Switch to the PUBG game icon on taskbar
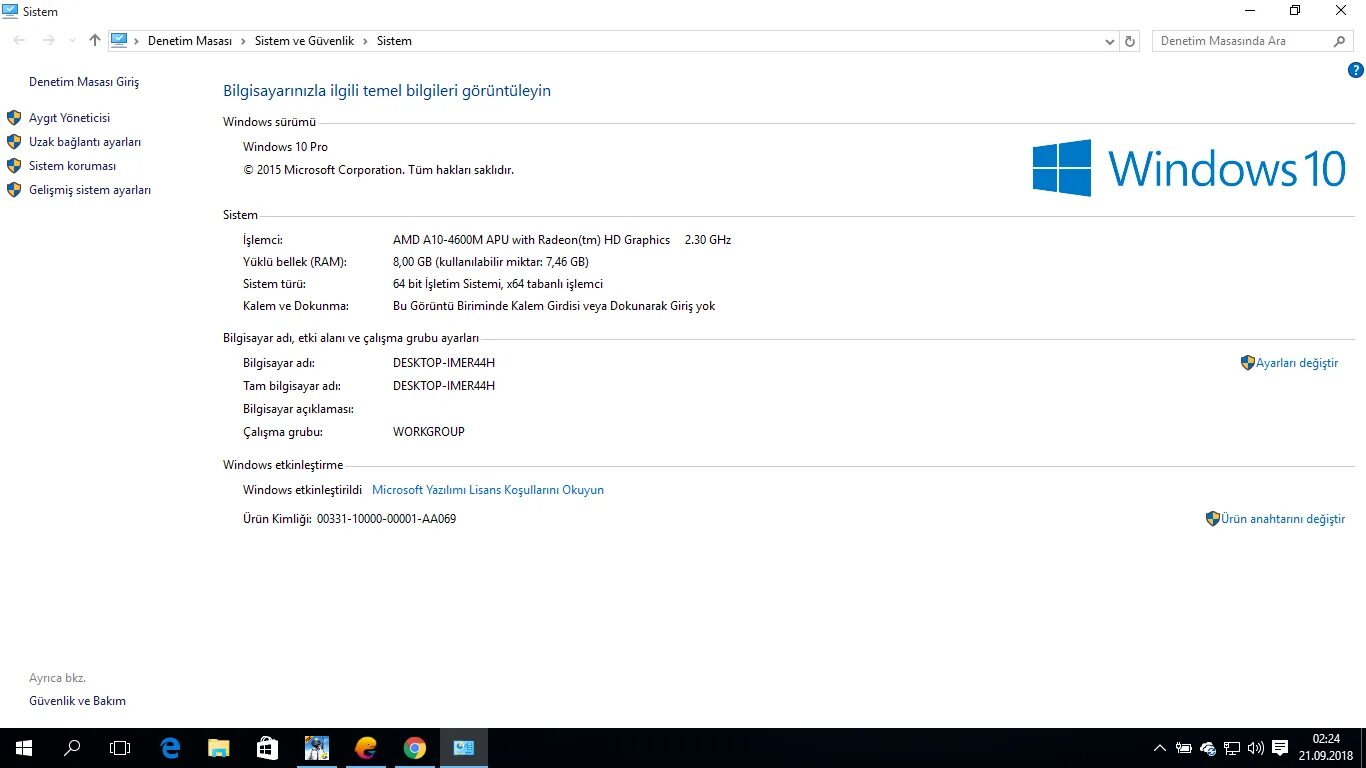 pyautogui.click(x=317, y=748)
